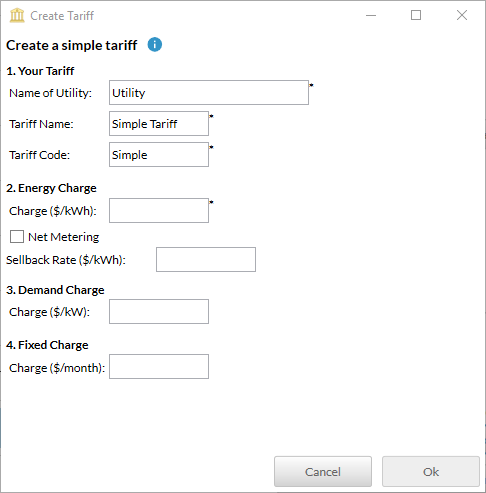Click the Cancel button

[323, 471]
